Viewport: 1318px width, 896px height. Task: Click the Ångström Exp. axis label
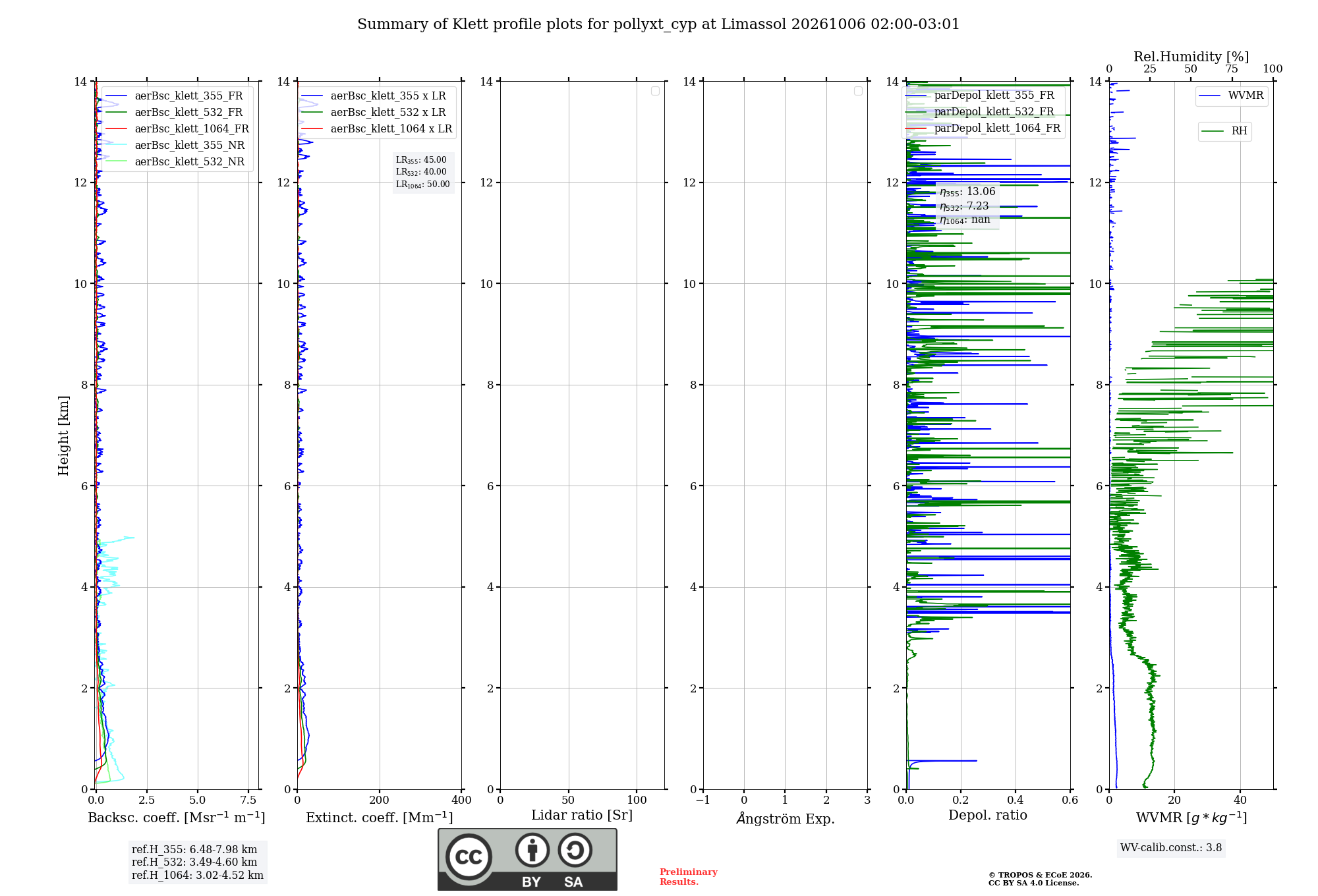tap(786, 818)
